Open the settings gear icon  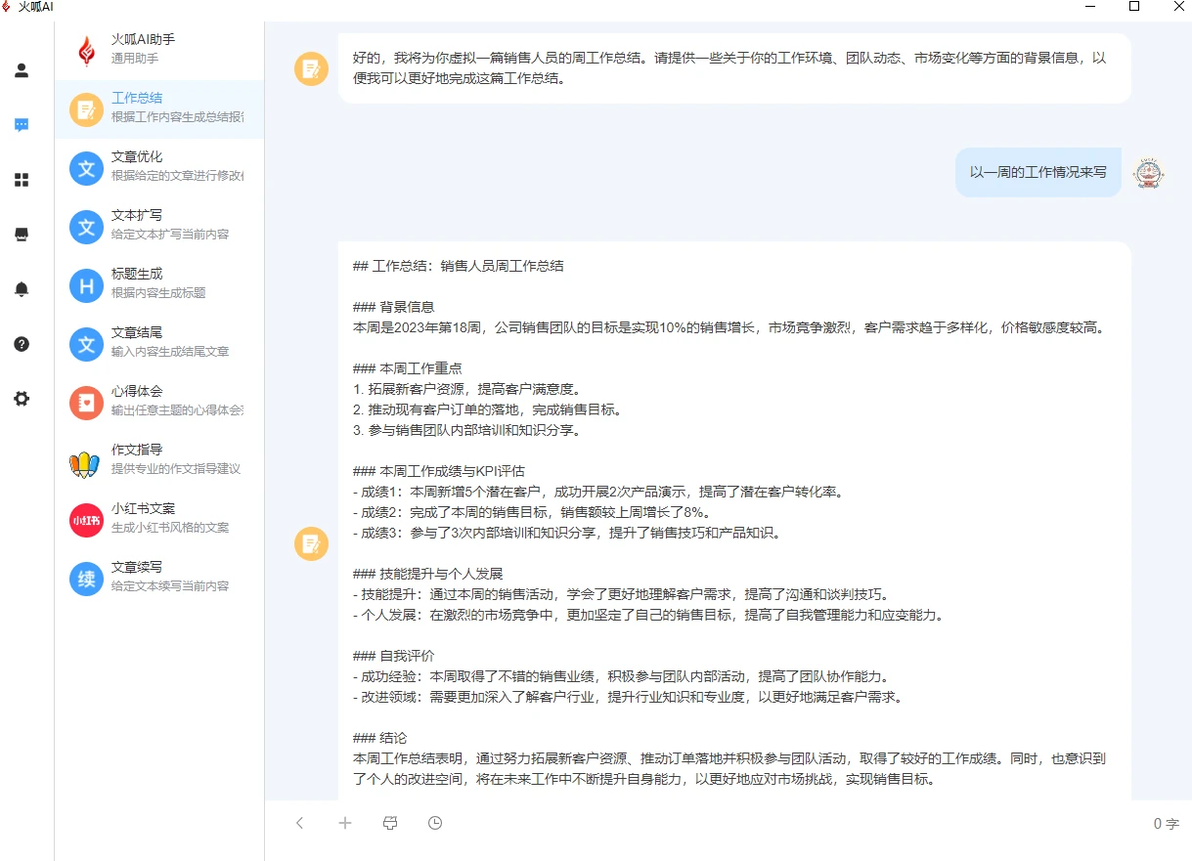coord(21,398)
